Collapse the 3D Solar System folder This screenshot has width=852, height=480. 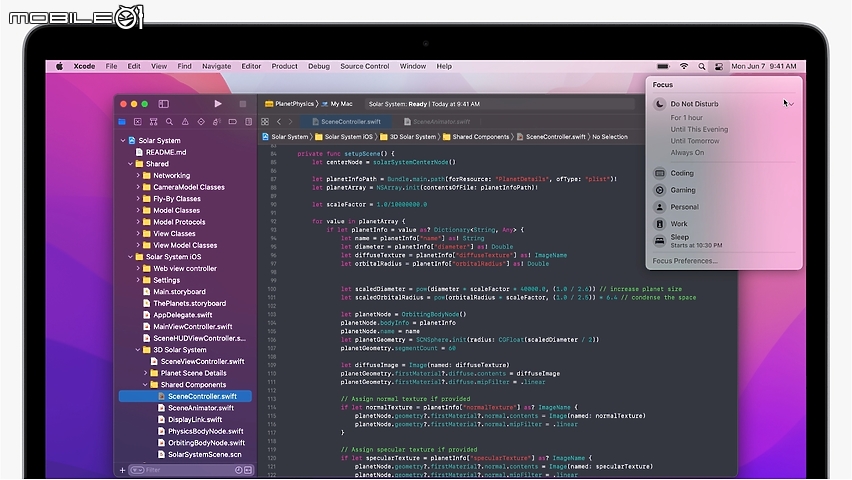tap(138, 350)
